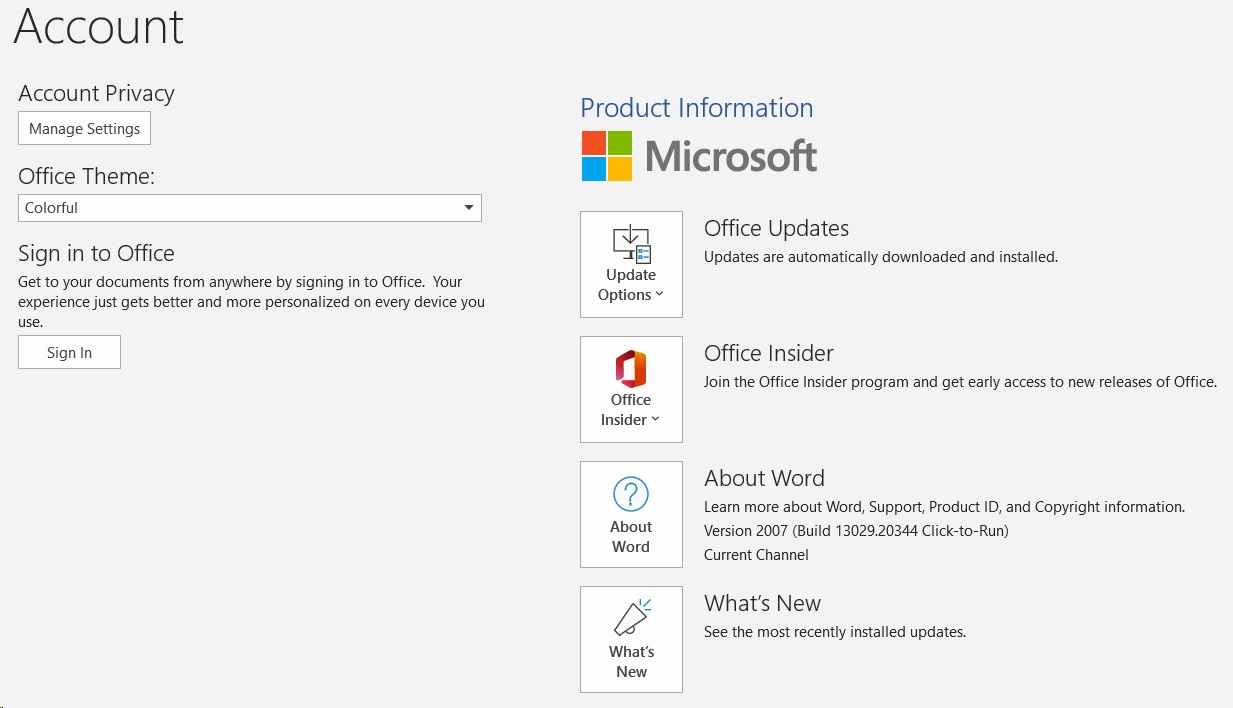Click 'See the most recently installed updates.'
The height and width of the screenshot is (708, 1233).
(835, 632)
